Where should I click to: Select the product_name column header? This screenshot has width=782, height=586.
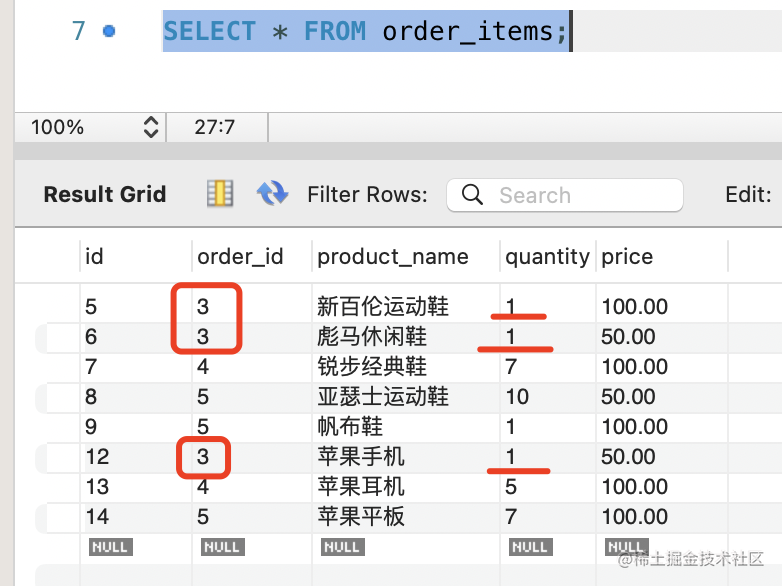393,257
